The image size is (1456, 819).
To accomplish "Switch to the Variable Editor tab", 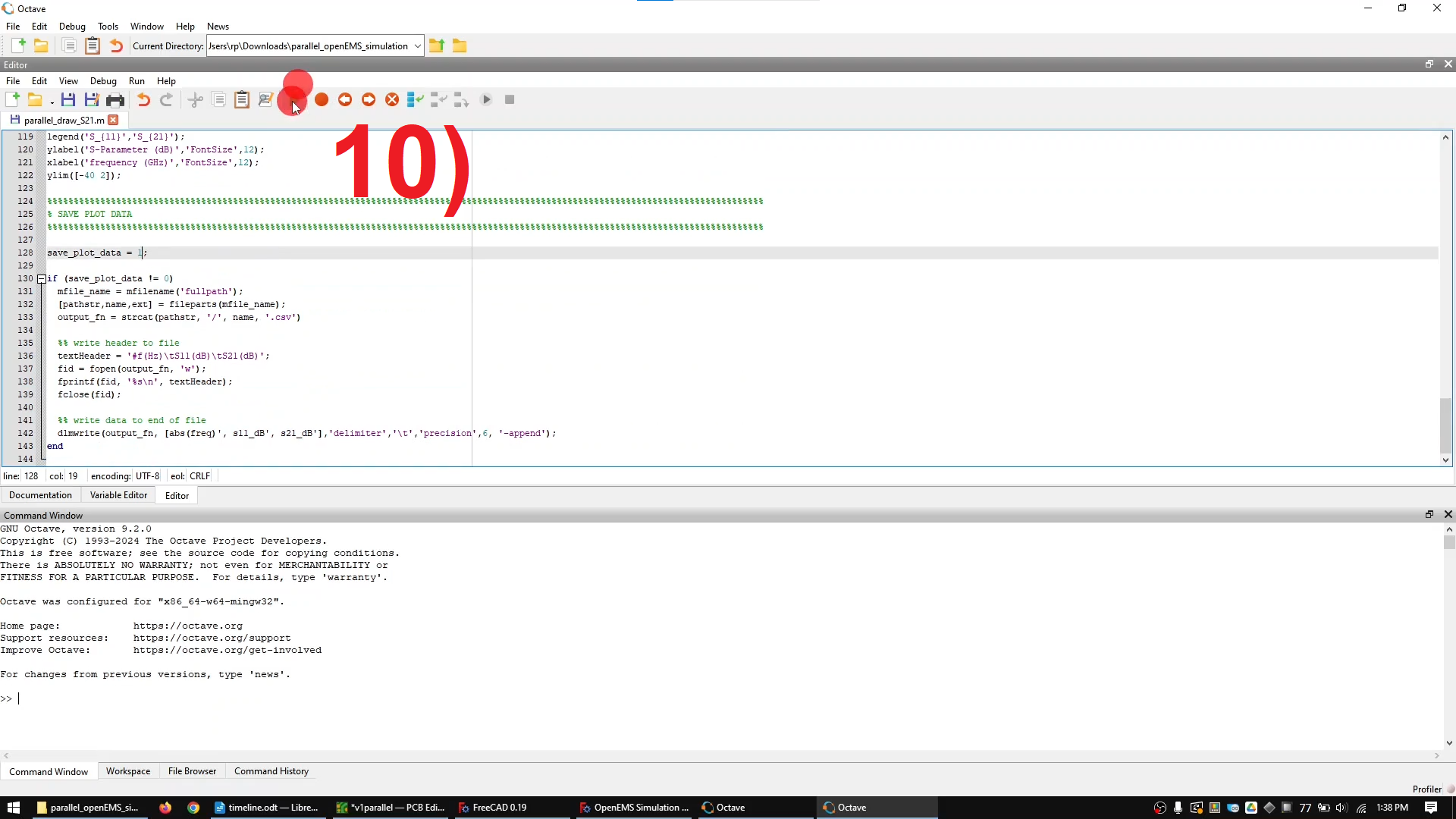I will pyautogui.click(x=118, y=496).
